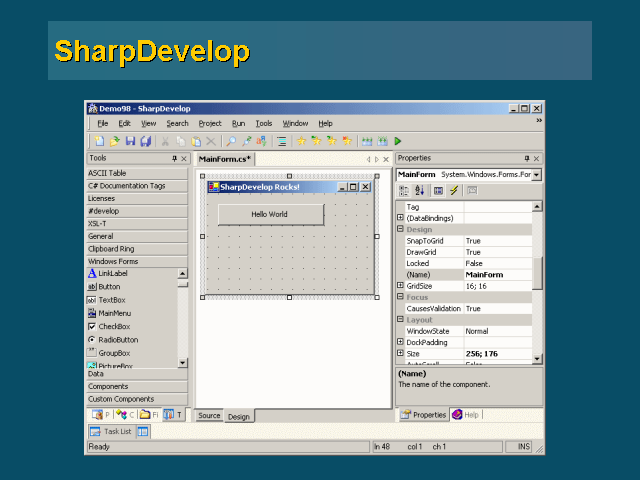Click the Previous Bookmark star icon
The width and height of the screenshot is (640, 480).
click(316, 141)
